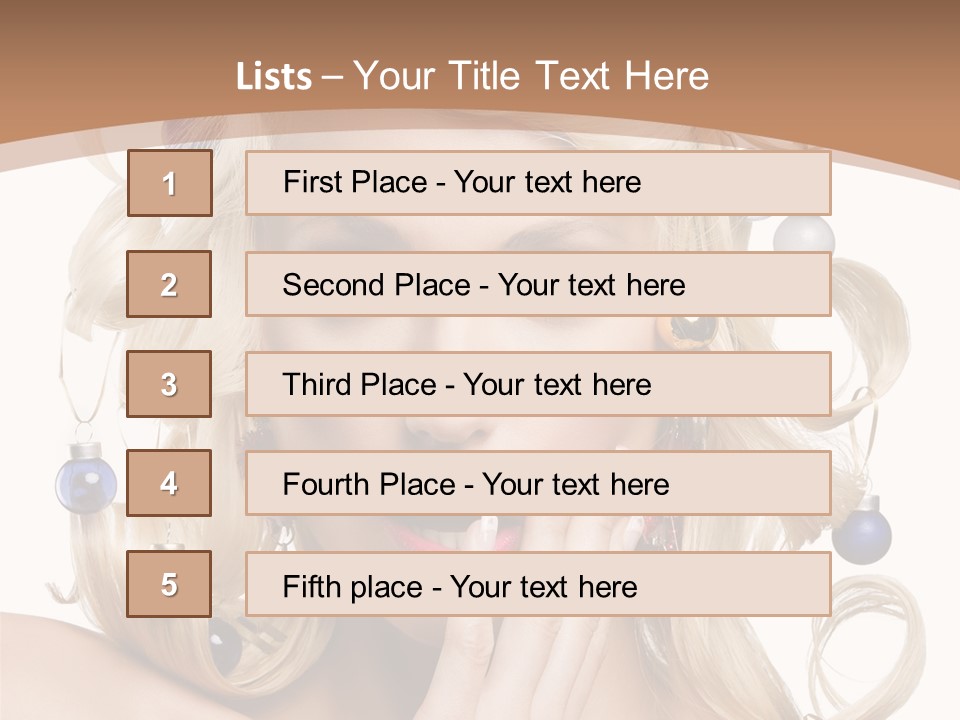Image resolution: width=960 pixels, height=720 pixels.
Task: Select the Fourth Place text bar
Action: (538, 483)
